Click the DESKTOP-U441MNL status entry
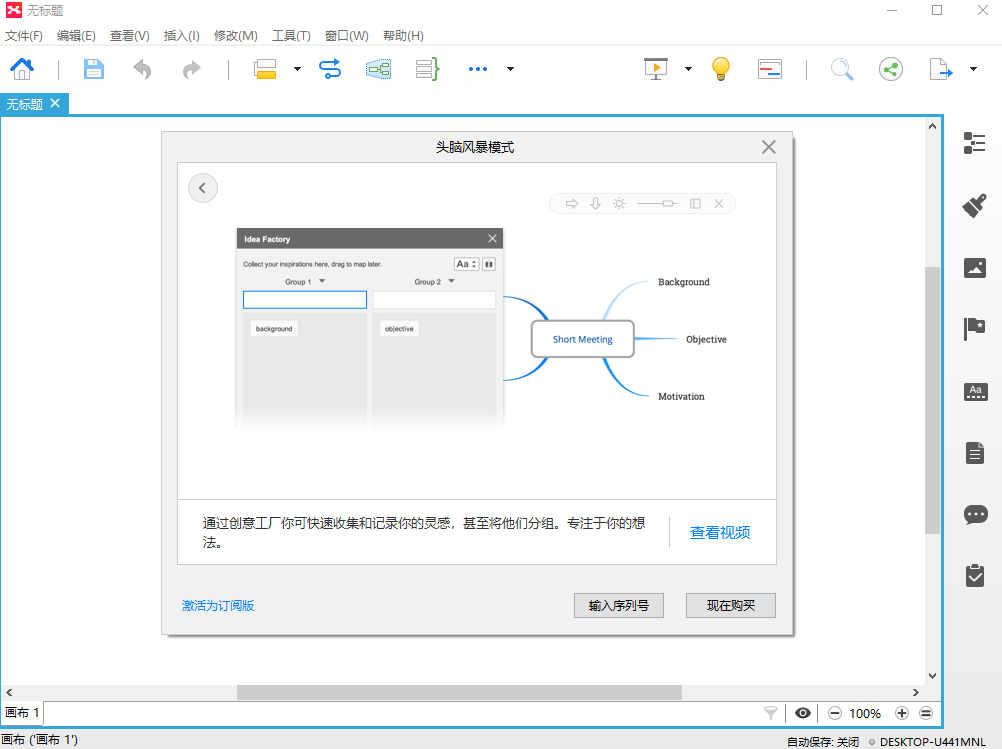Screen dimensions: 1002x749 coord(932,741)
